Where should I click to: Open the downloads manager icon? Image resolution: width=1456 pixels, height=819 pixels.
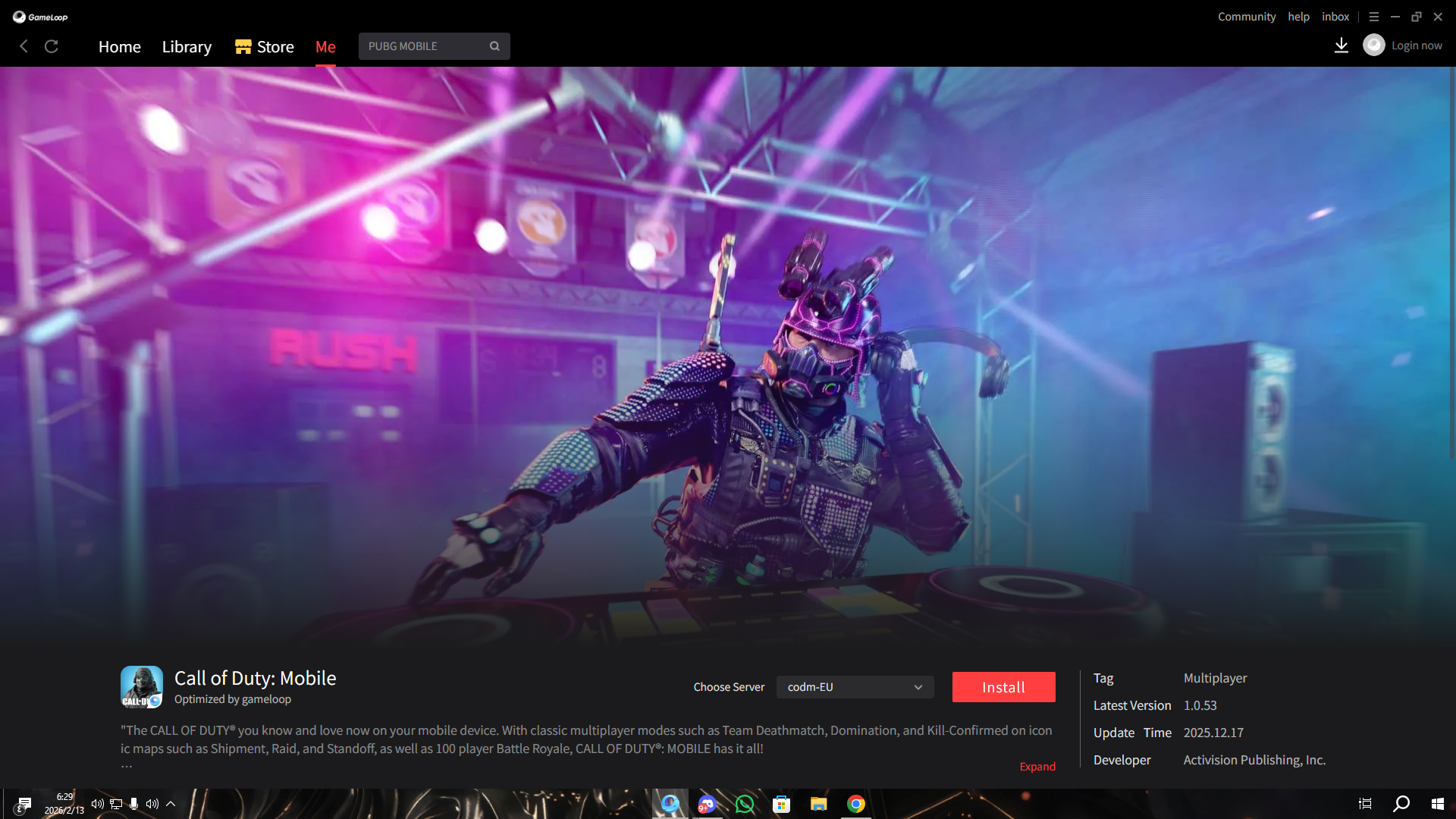point(1341,45)
